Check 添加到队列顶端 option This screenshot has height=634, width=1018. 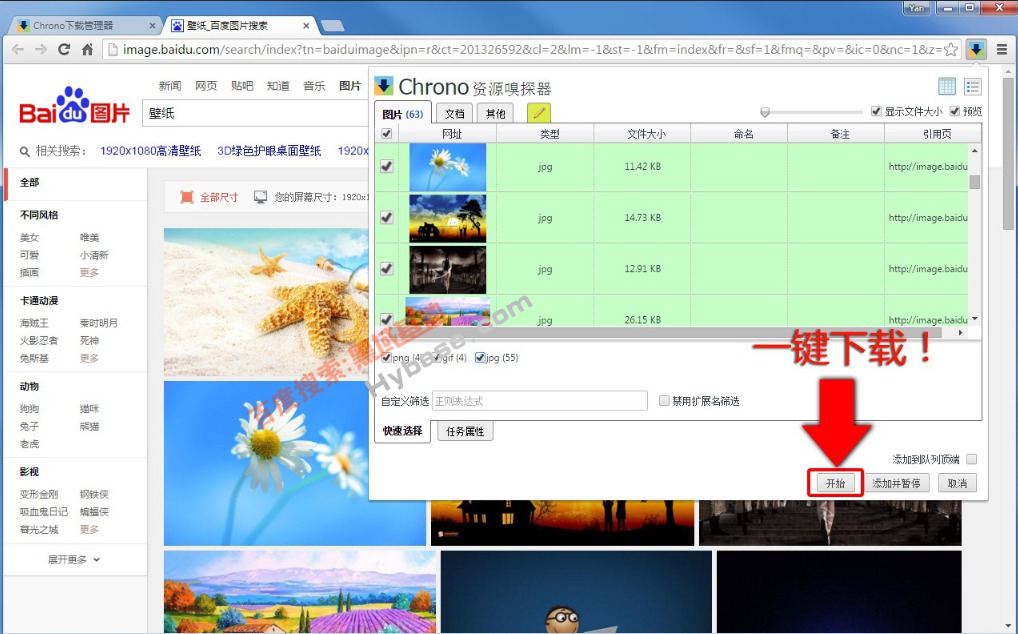[971, 459]
